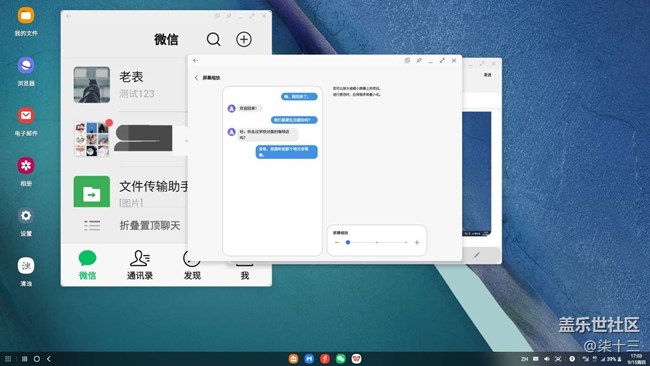
Task: Go back from 屏幕缩放 settings page
Action: click(196, 78)
